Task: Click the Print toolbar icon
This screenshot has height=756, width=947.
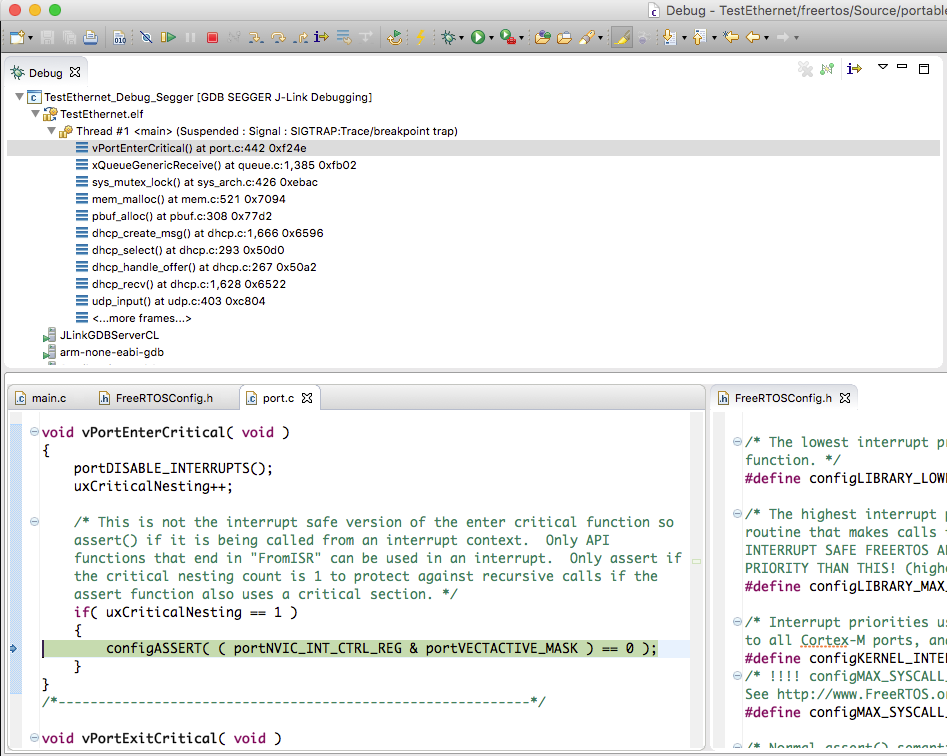Action: (91, 37)
